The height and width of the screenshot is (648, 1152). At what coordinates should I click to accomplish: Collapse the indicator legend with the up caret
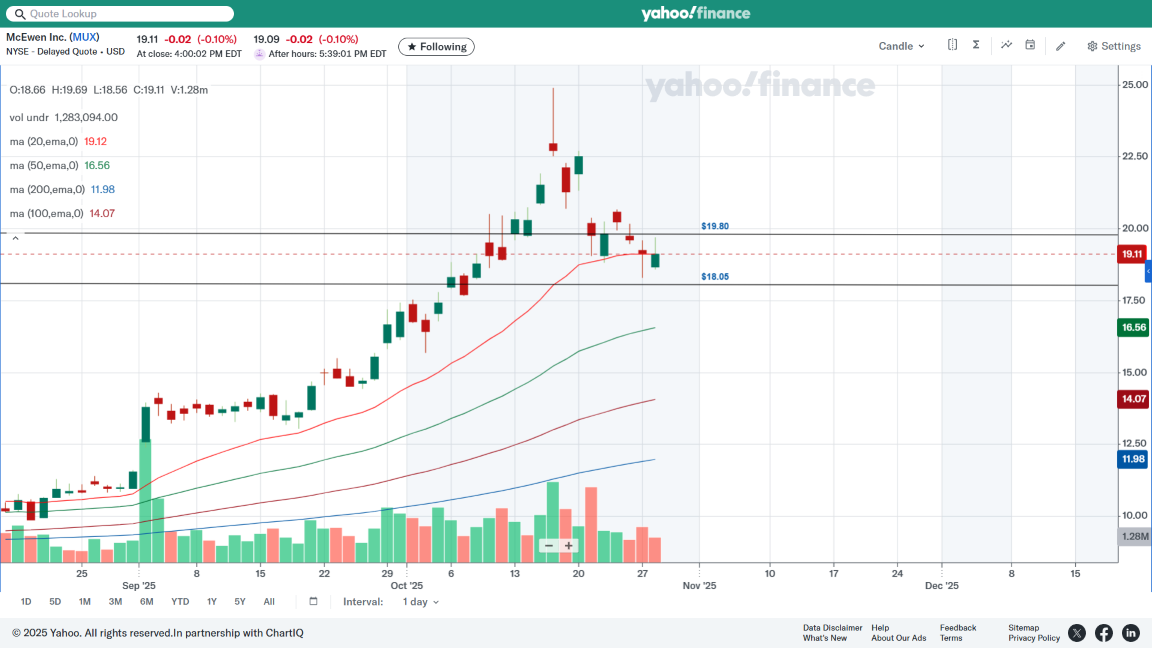point(15,238)
